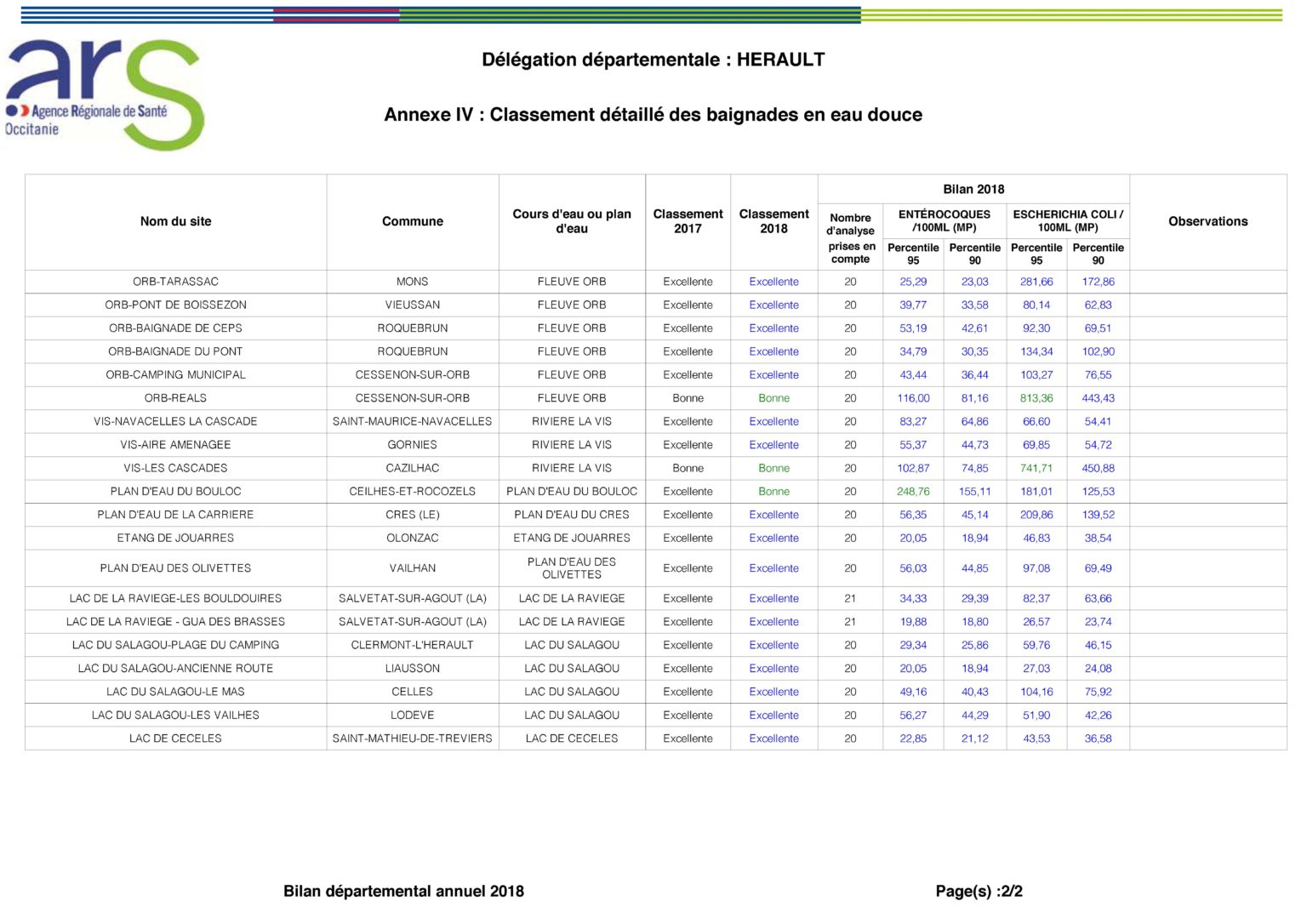Click the commune 'MONS'
This screenshot has height=924, width=1307.
tap(413, 282)
